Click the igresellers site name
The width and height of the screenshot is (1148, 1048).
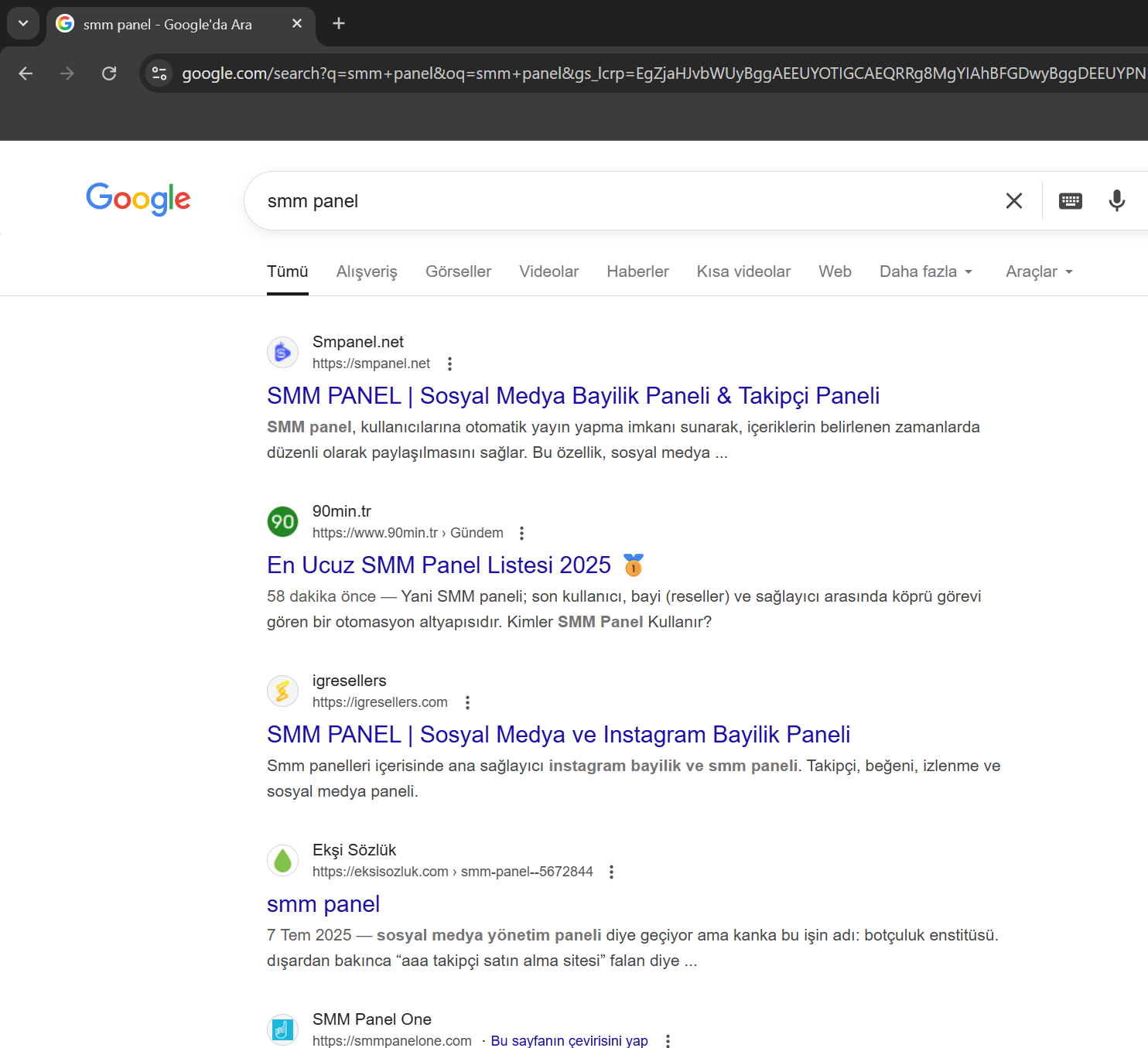[350, 681]
